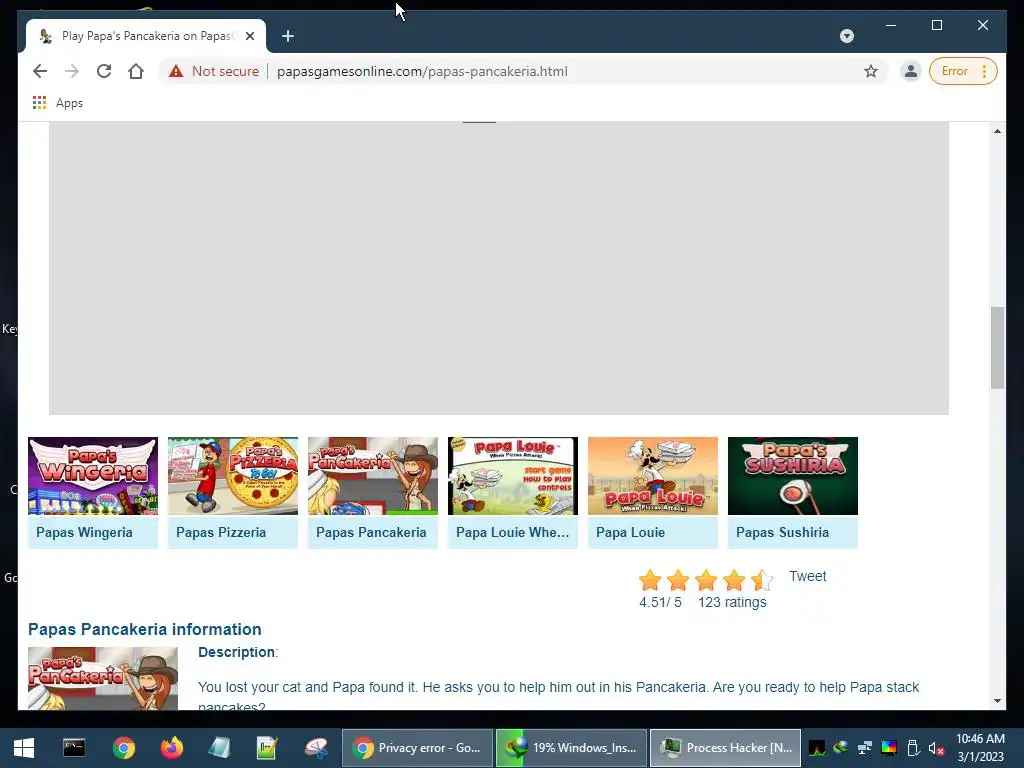Screen dimensions: 1024x768
Task: Click the muted volume tray icon
Action: (936, 748)
